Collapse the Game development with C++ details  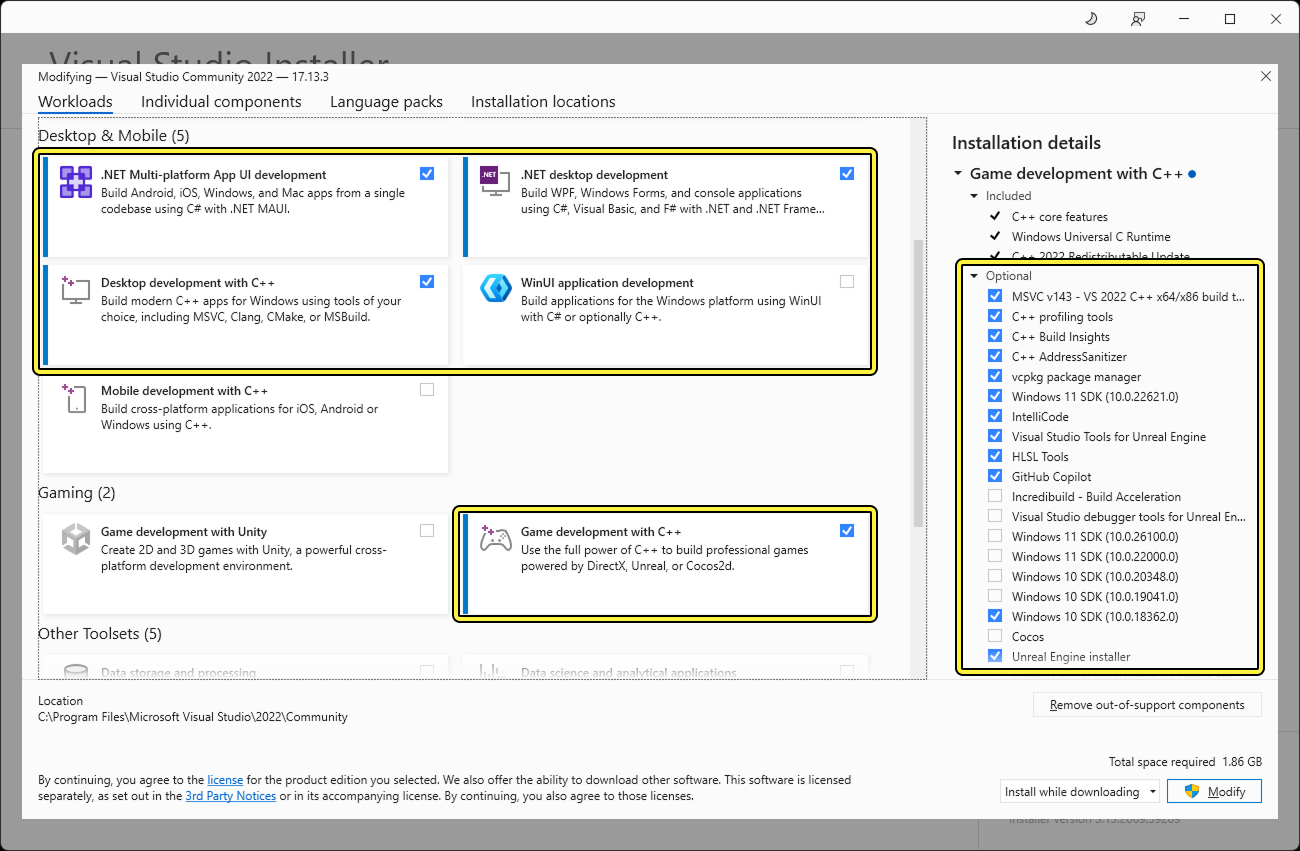(957, 173)
